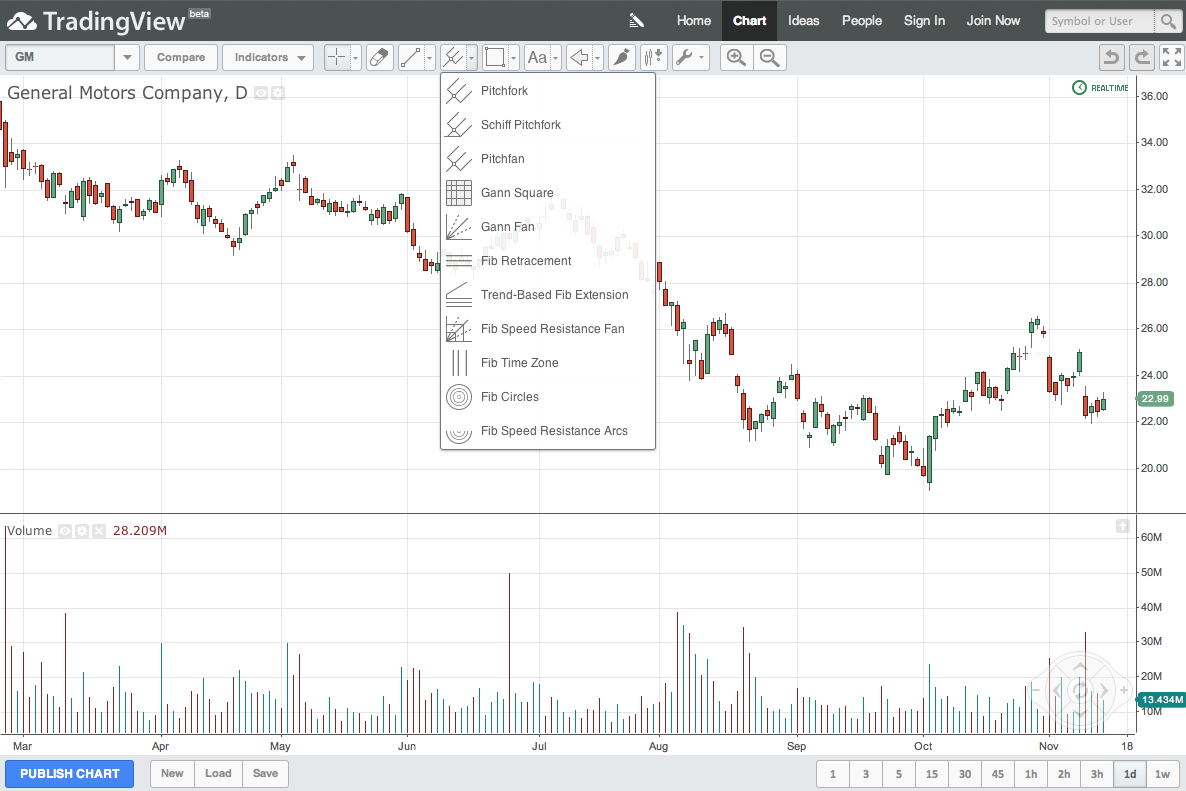Viewport: 1186px width, 791px height.
Task: Enter fullscreen chart mode
Action: tap(1171, 58)
